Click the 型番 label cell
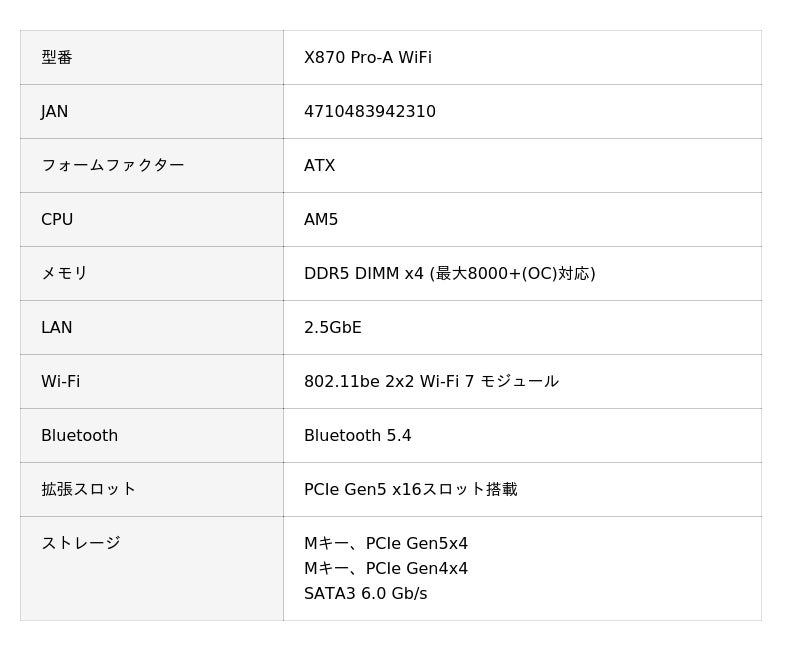Screen dimensions: 800x651 57,58
